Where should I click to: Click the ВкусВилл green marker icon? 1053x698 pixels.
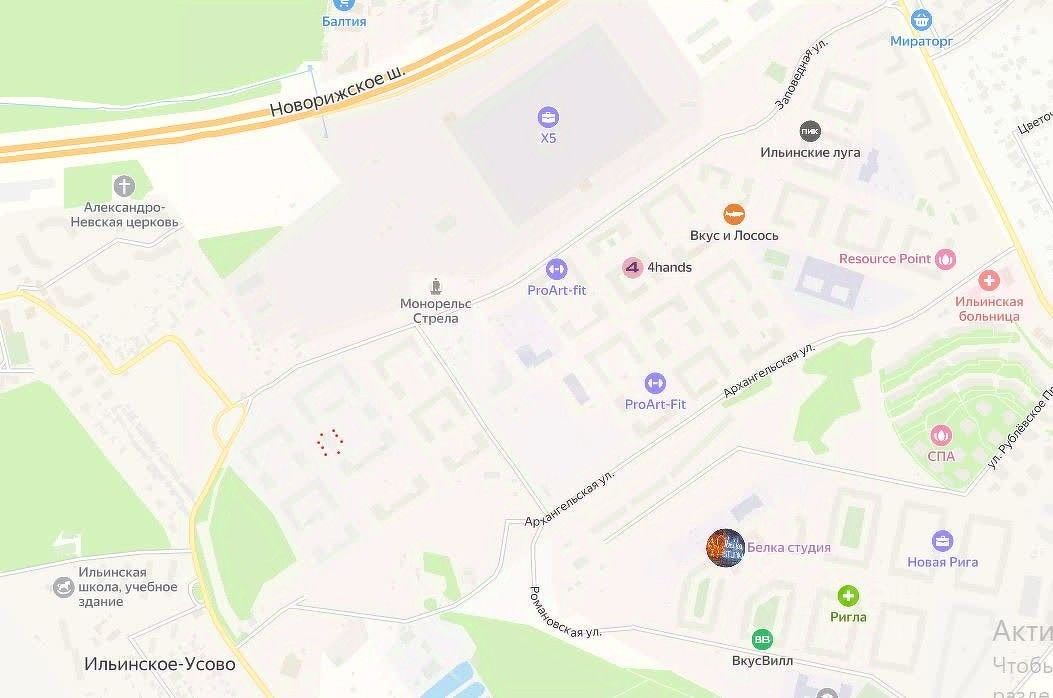[x=762, y=639]
